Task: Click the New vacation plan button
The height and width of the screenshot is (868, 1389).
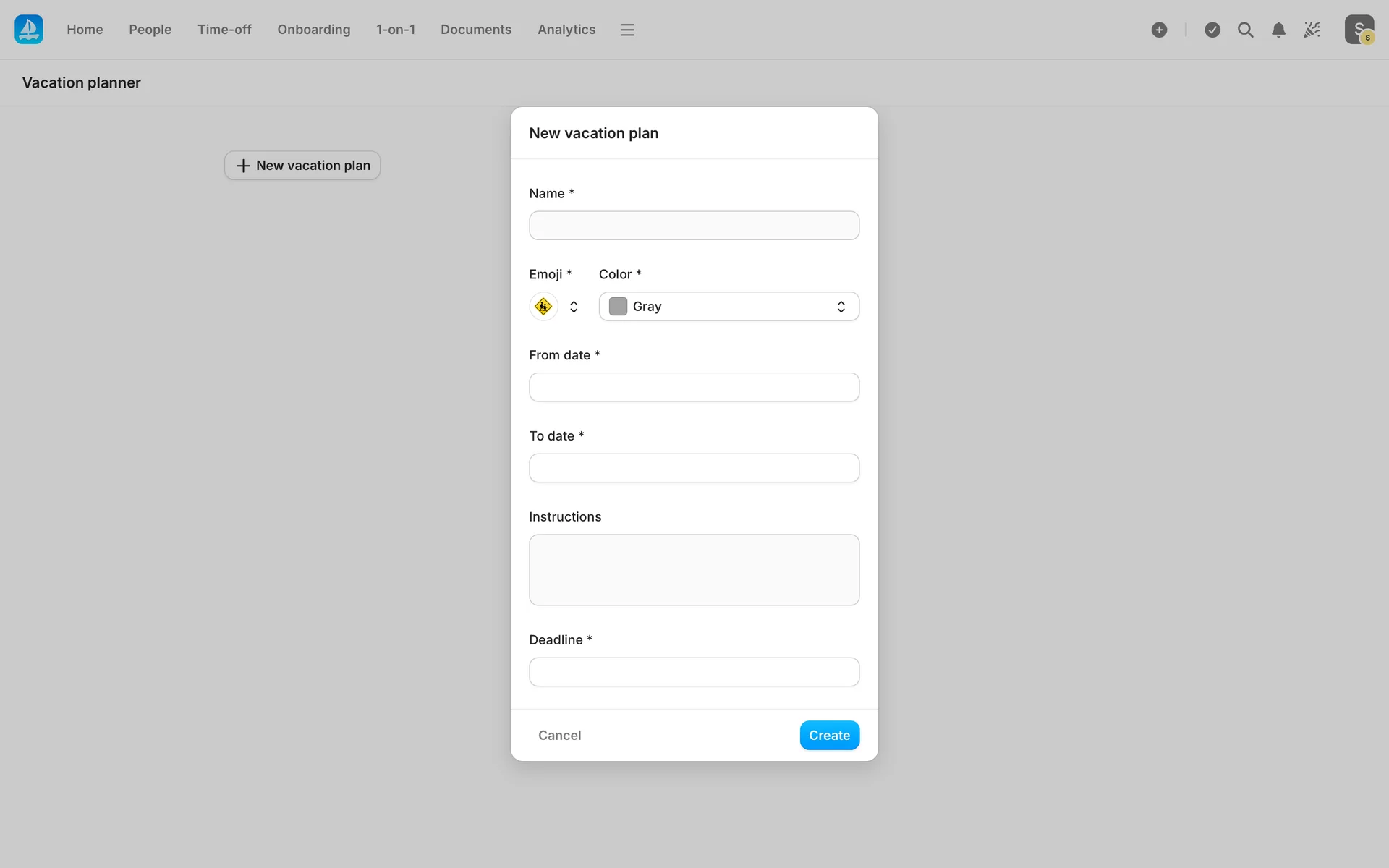Action: click(302, 166)
